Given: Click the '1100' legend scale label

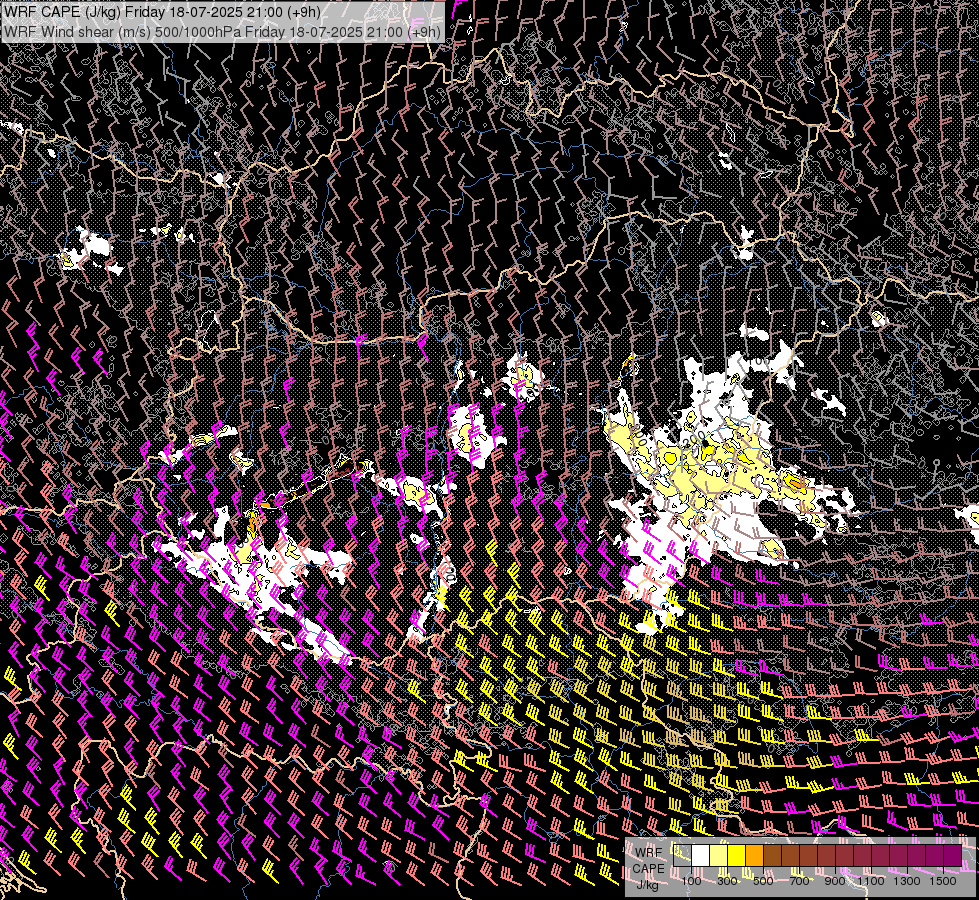Looking at the screenshot, I should (x=870, y=881).
